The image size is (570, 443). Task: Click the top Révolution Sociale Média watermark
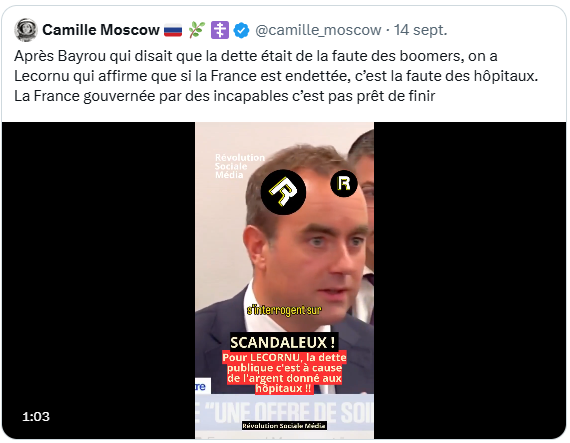tap(240, 166)
